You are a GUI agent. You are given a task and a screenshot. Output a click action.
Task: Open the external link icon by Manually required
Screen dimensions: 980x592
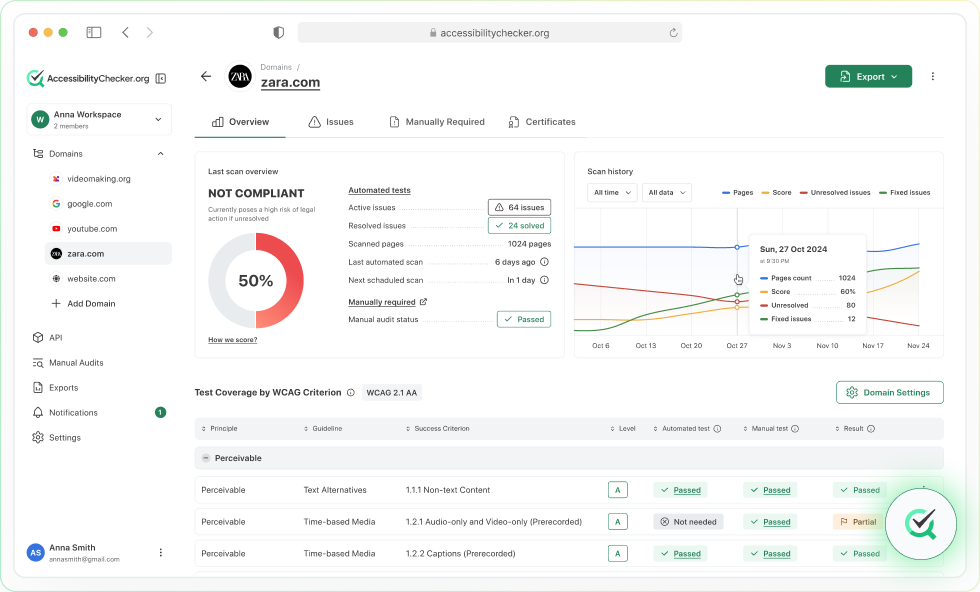click(x=423, y=302)
